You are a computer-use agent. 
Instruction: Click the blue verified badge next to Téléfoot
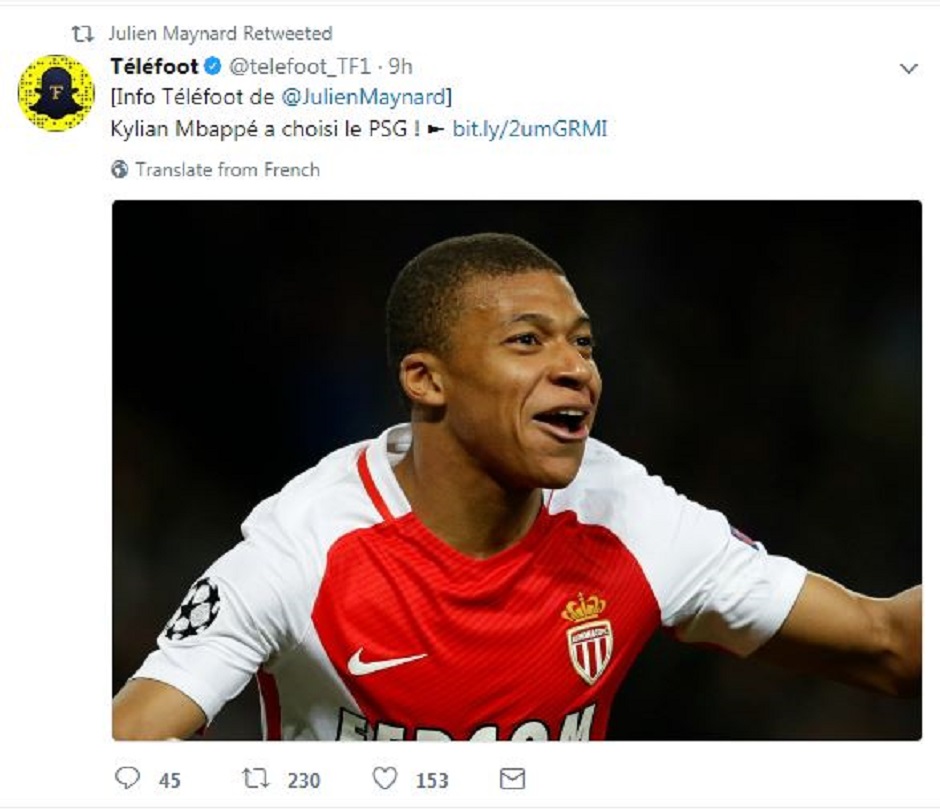(213, 67)
